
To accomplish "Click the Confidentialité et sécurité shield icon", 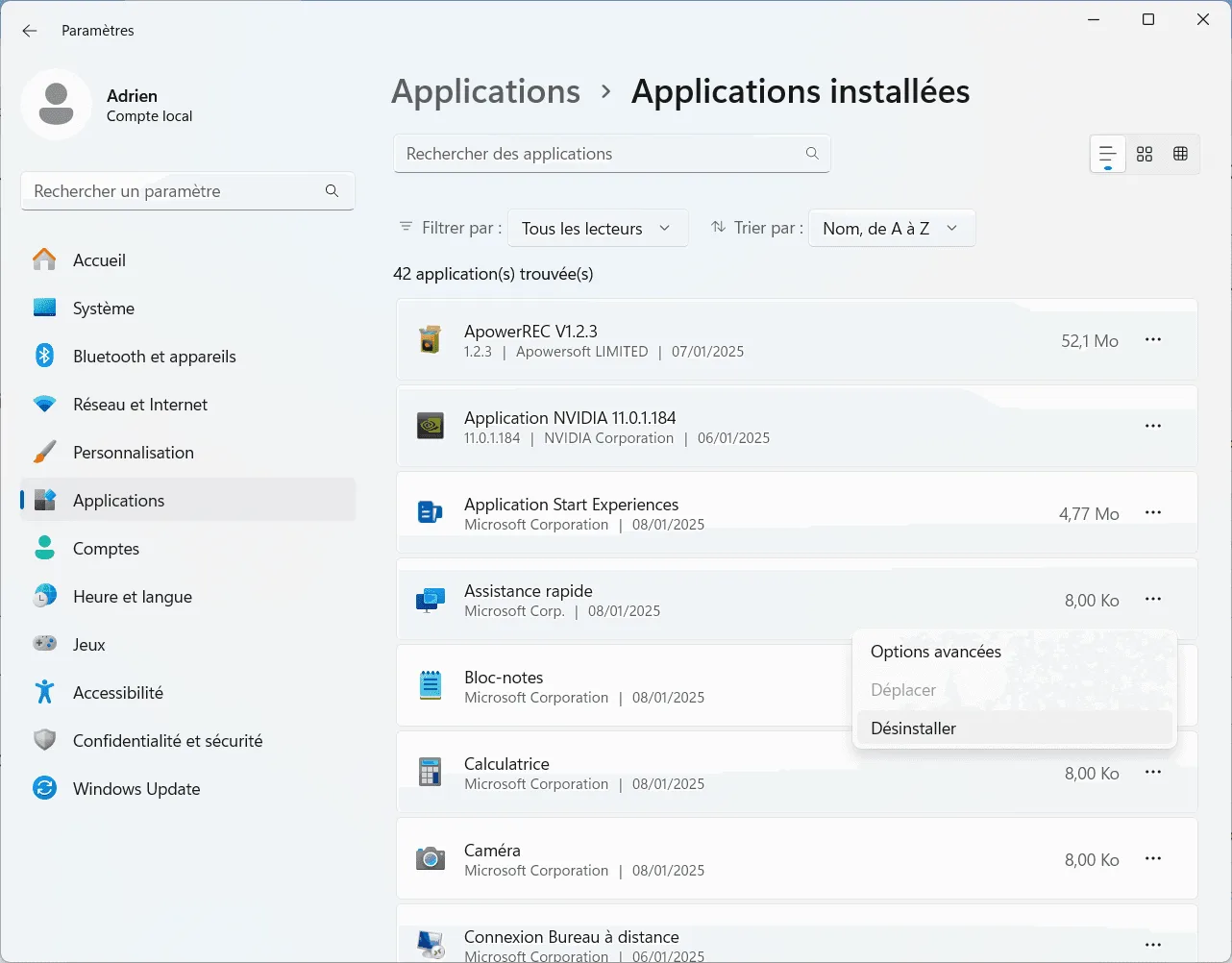I will (x=45, y=740).
